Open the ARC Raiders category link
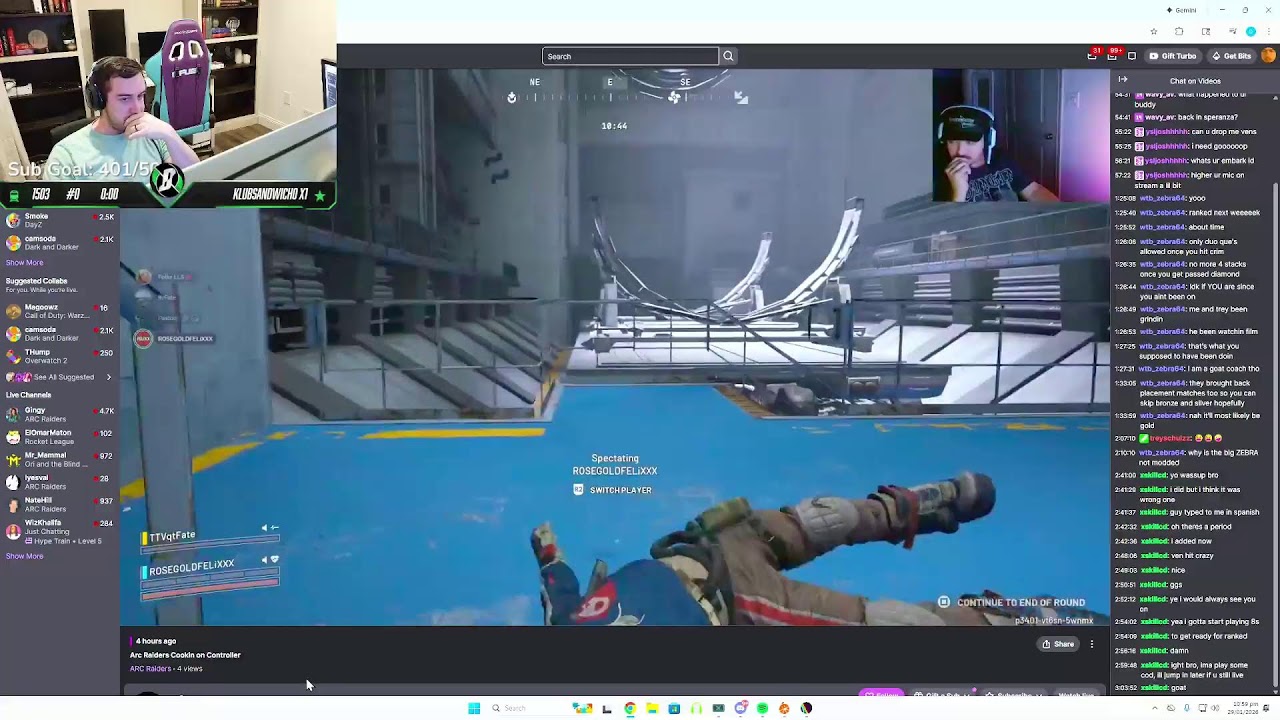1280x720 pixels. [x=150, y=669]
